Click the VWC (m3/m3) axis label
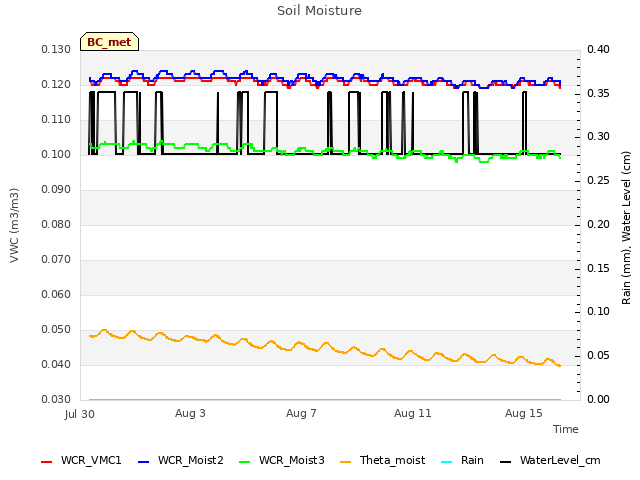640x480 pixels. tap(14, 225)
